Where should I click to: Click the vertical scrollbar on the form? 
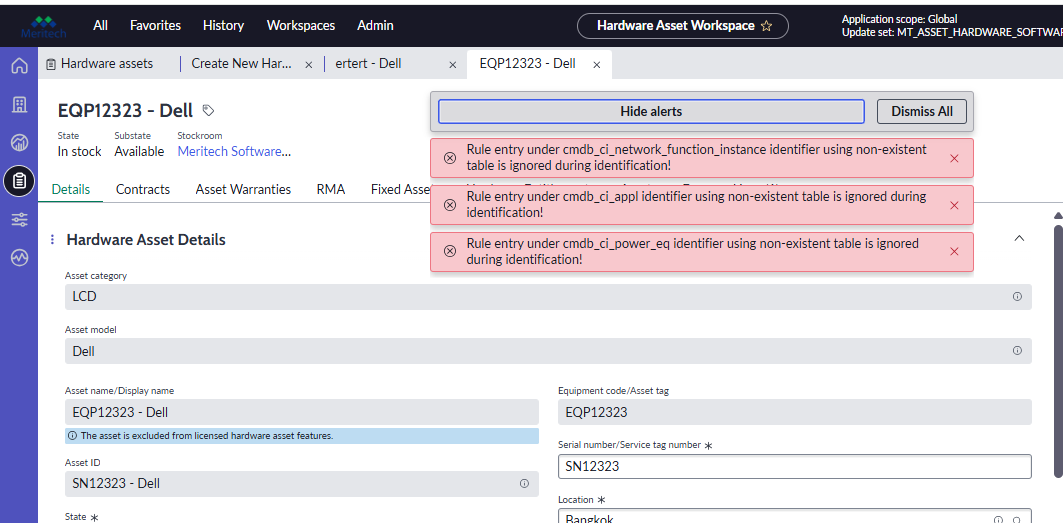pyautogui.click(x=1058, y=350)
